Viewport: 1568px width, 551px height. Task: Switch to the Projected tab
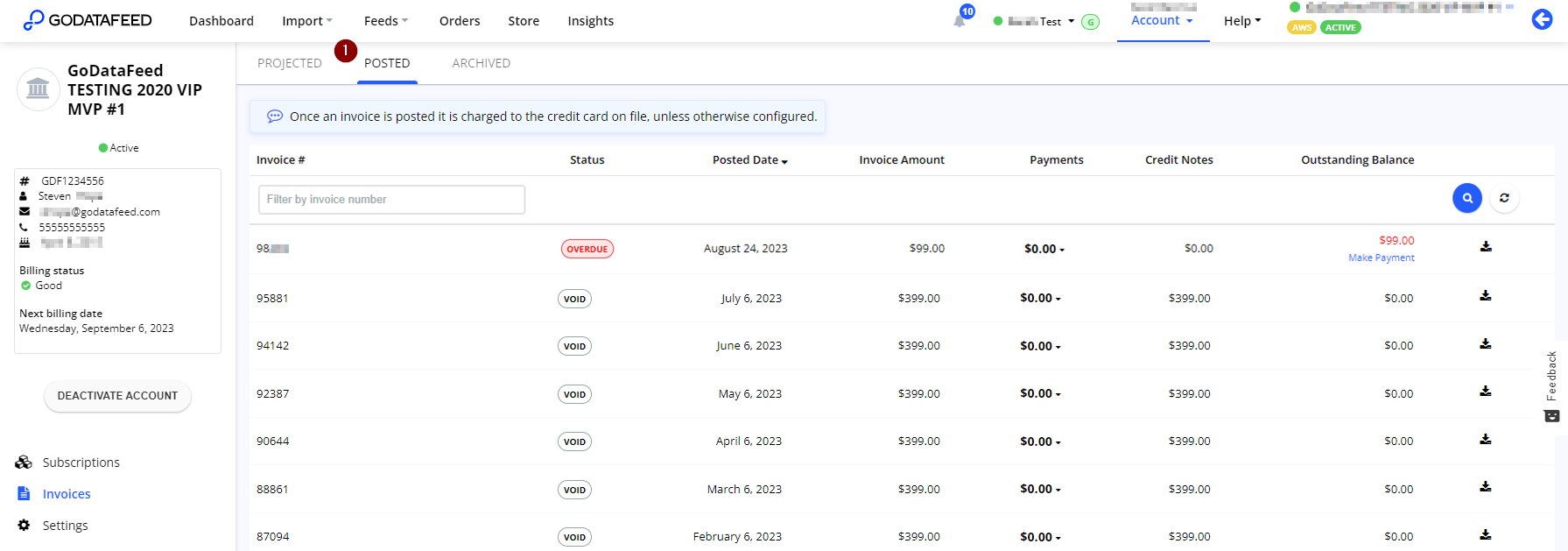point(289,63)
